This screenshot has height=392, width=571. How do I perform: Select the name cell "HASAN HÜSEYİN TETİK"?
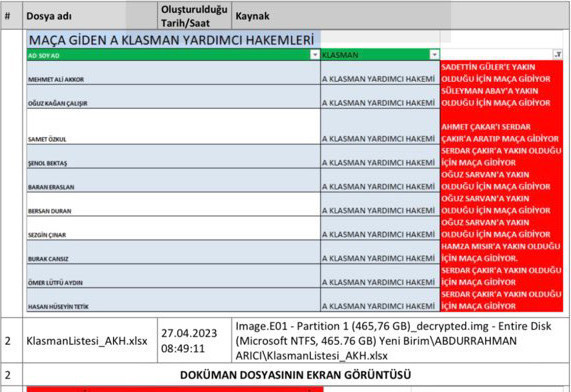click(173, 300)
